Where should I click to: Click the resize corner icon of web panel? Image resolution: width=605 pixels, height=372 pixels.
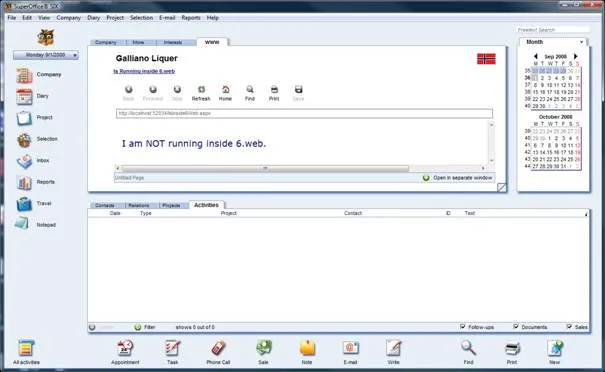[501, 188]
